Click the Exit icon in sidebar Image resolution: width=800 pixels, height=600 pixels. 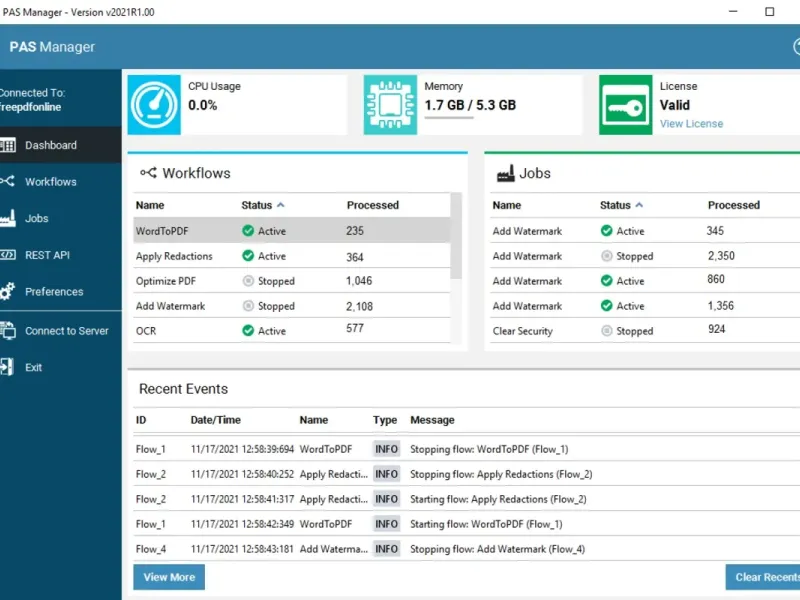pos(8,367)
